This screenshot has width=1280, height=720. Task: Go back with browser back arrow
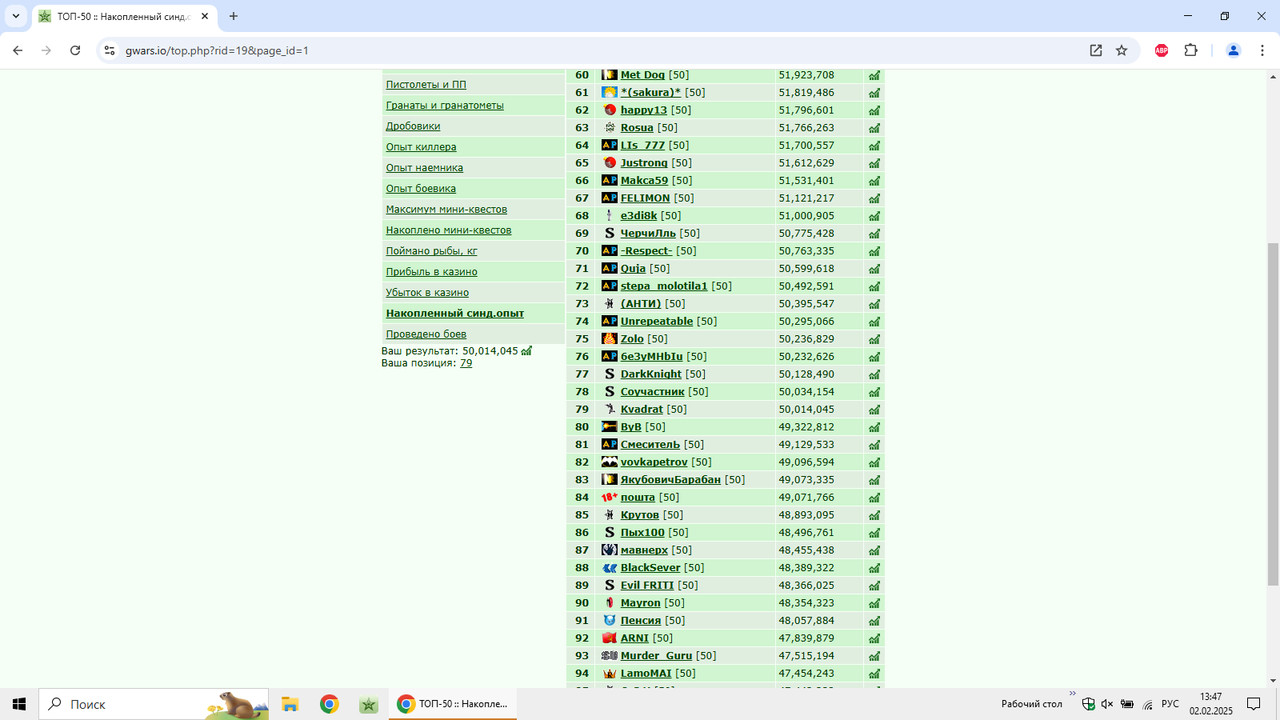coord(18,50)
